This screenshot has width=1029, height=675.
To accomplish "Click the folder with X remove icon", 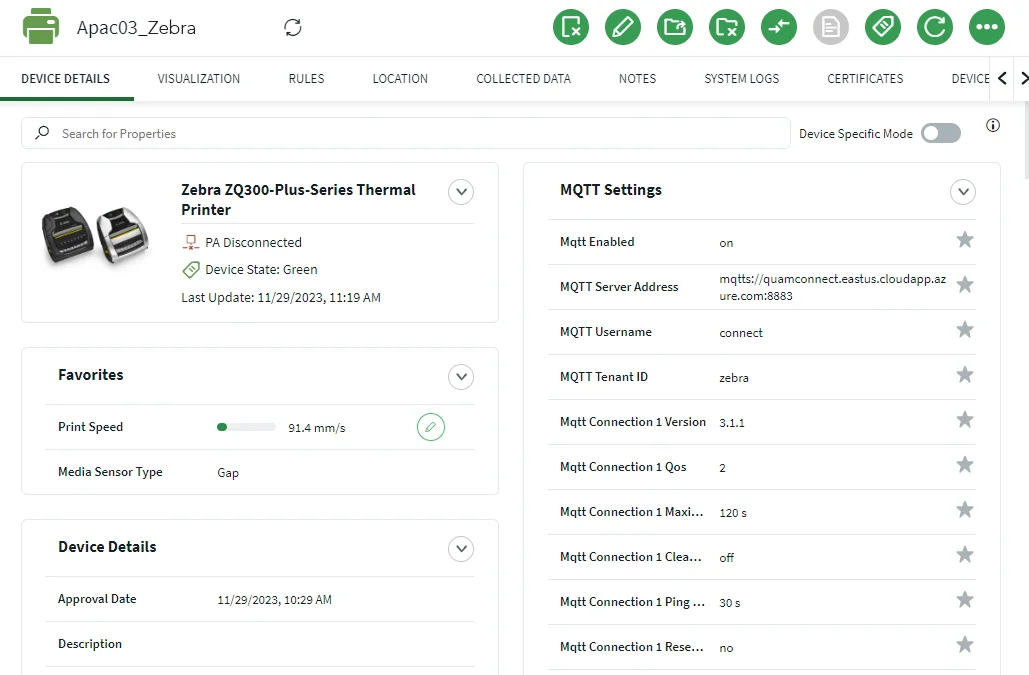I will pos(727,27).
